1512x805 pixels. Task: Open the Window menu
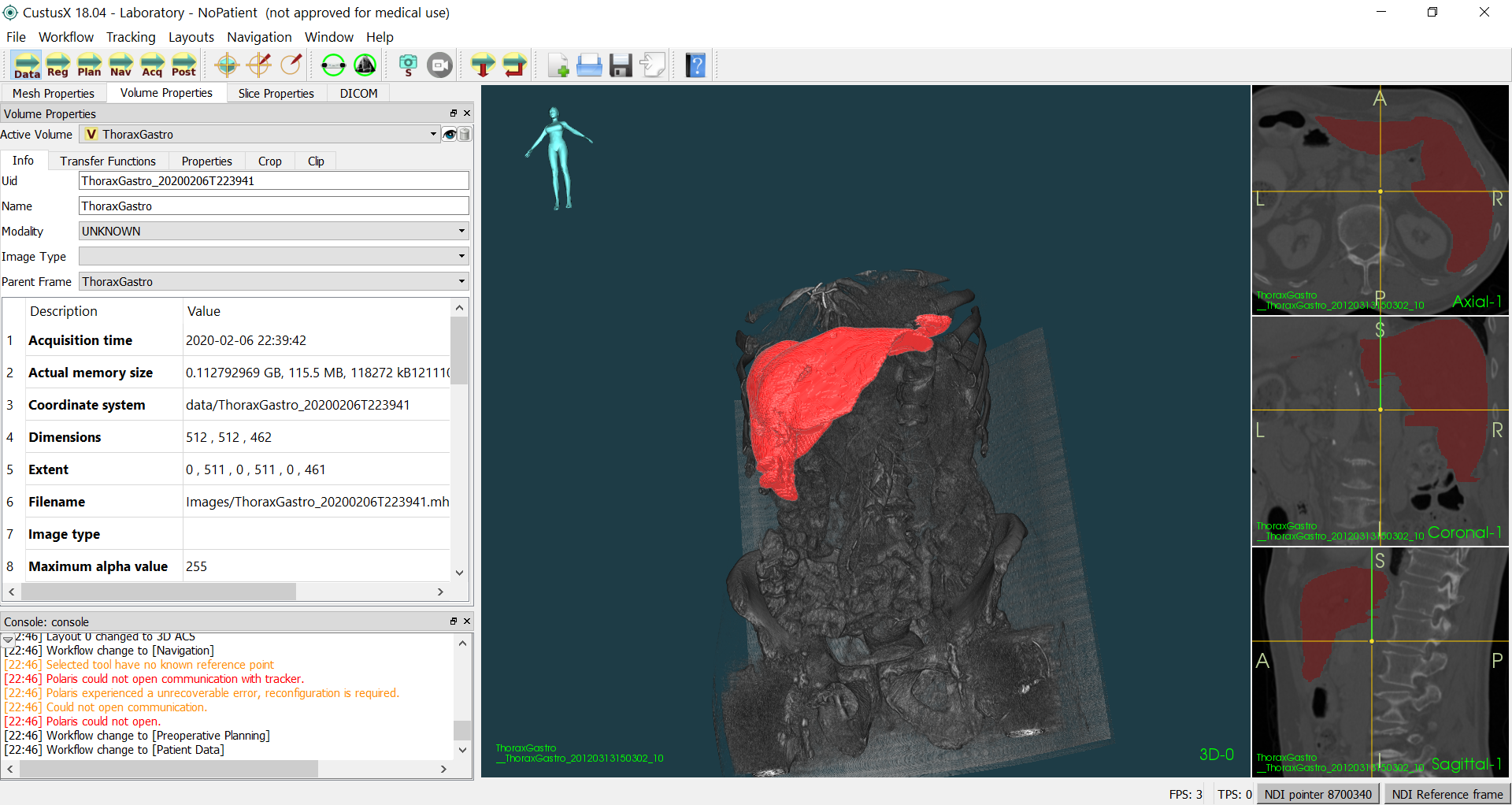coord(329,37)
